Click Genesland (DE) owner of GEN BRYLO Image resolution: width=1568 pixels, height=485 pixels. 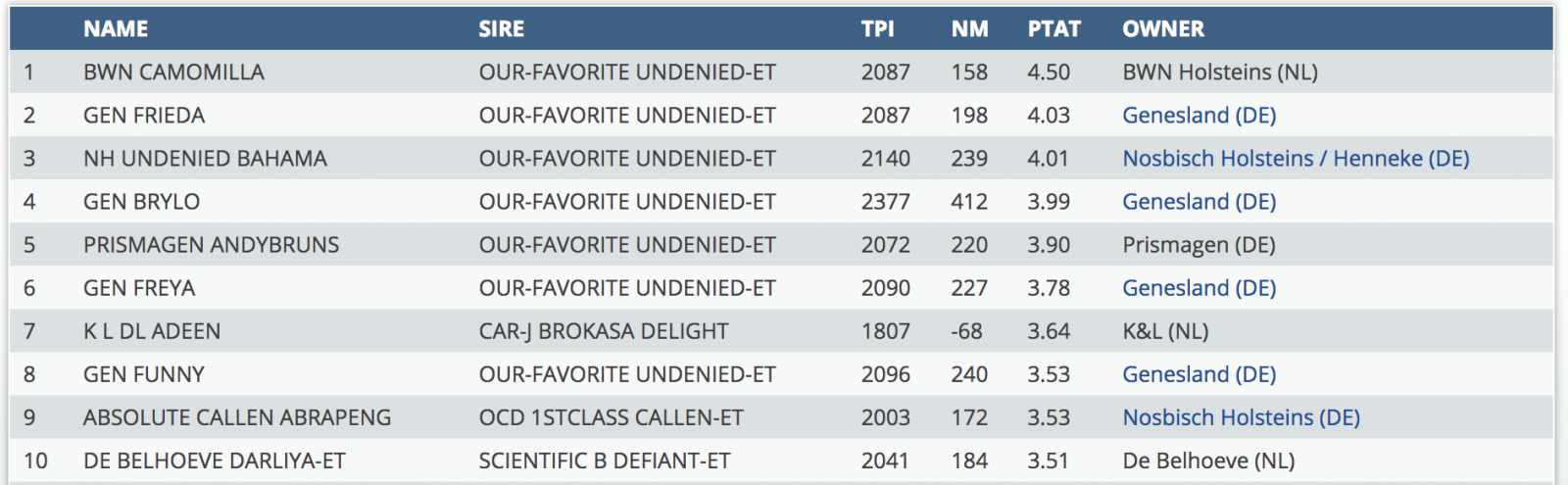click(x=1199, y=202)
